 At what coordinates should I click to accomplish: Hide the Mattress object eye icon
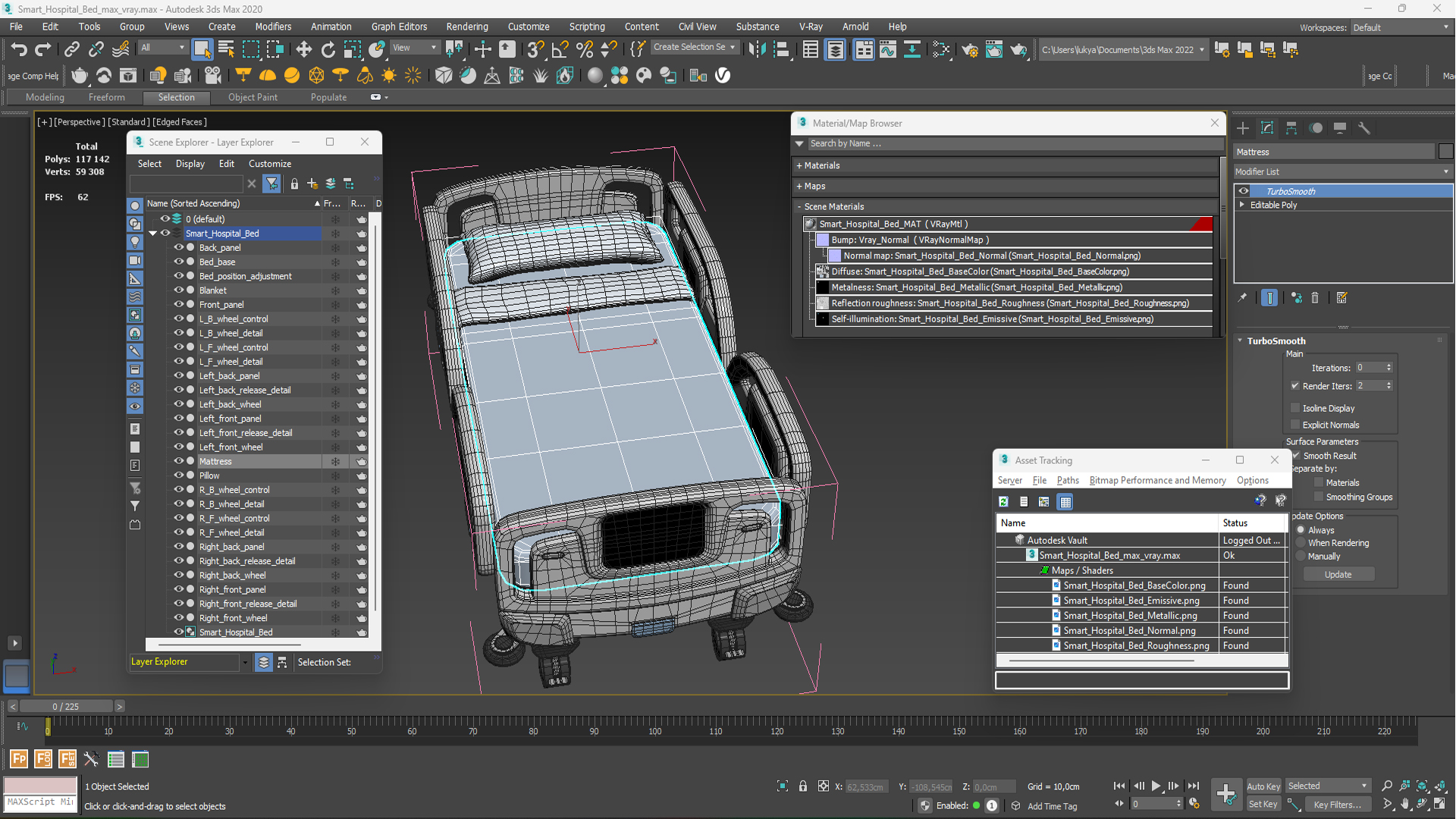coord(179,461)
